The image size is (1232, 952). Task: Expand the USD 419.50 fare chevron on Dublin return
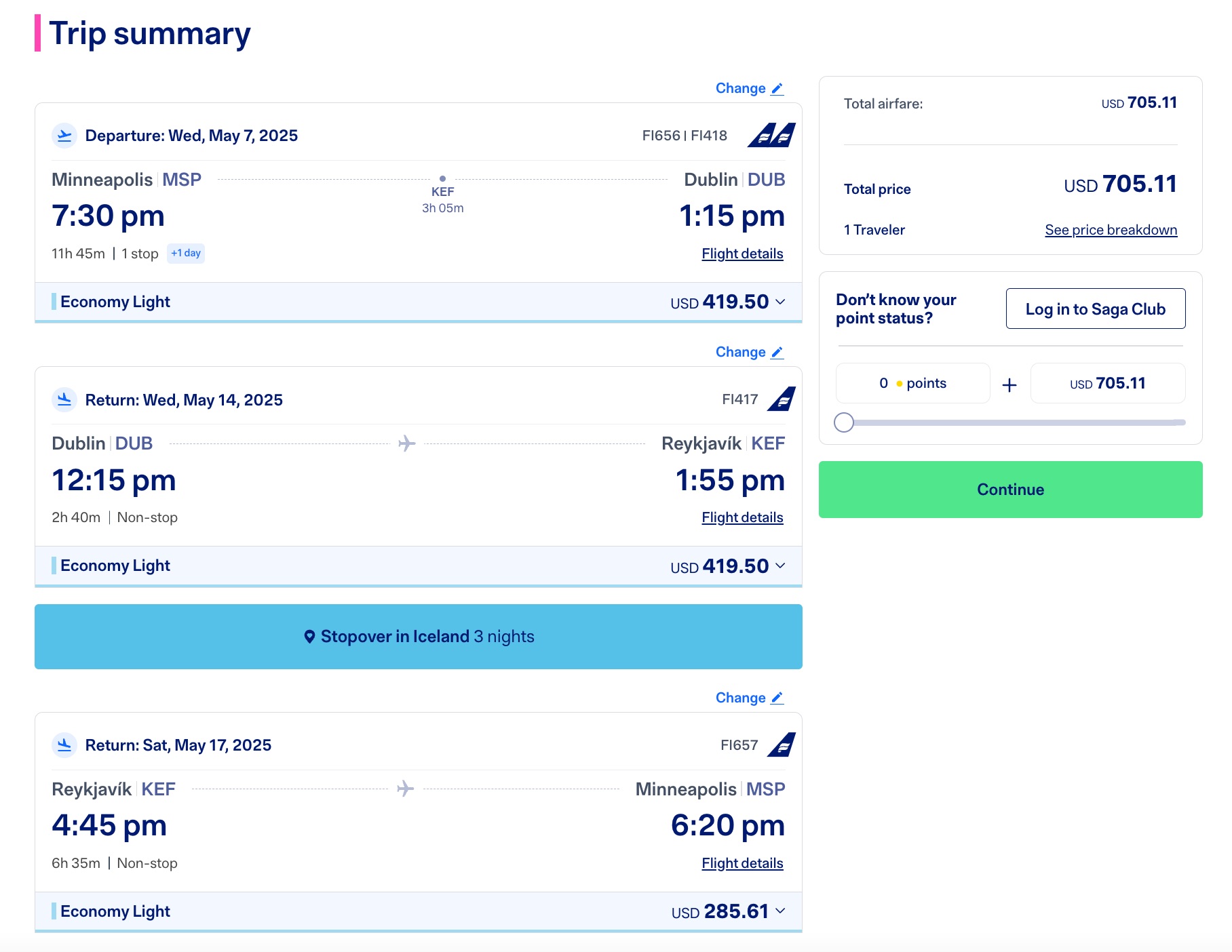click(781, 566)
